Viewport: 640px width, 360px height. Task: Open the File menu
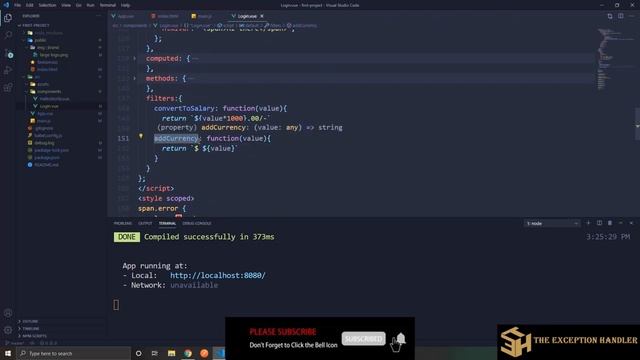click(x=18, y=5)
